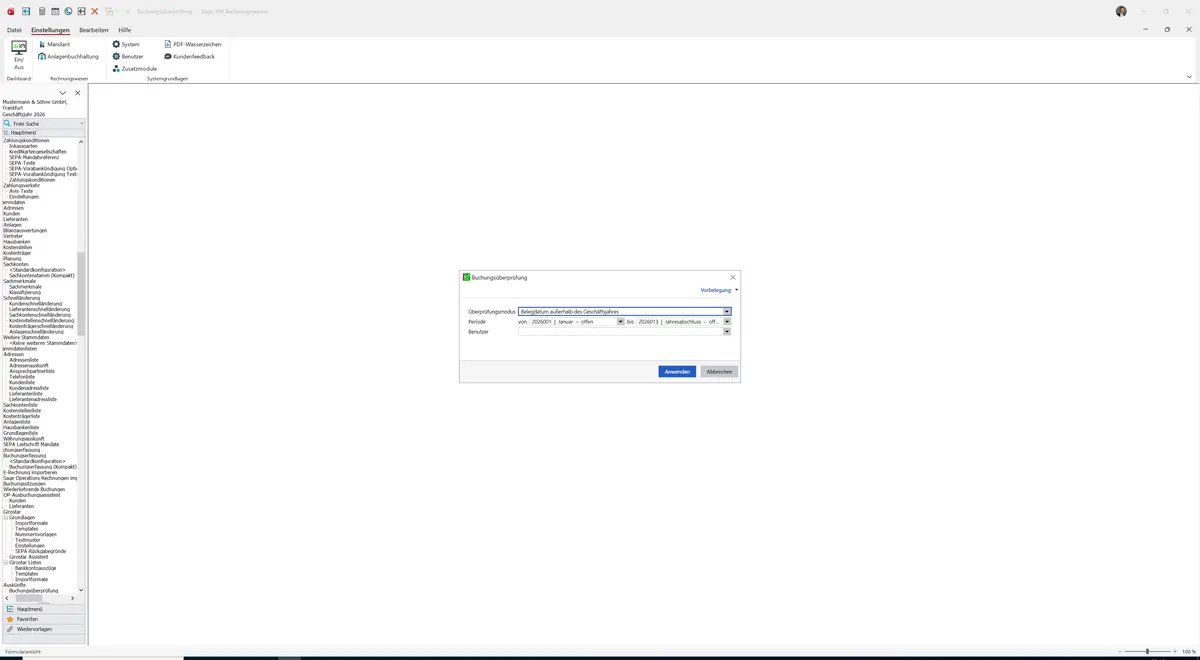Open the Überprüfungsmodus dropdown
1200x660 pixels.
[727, 312]
